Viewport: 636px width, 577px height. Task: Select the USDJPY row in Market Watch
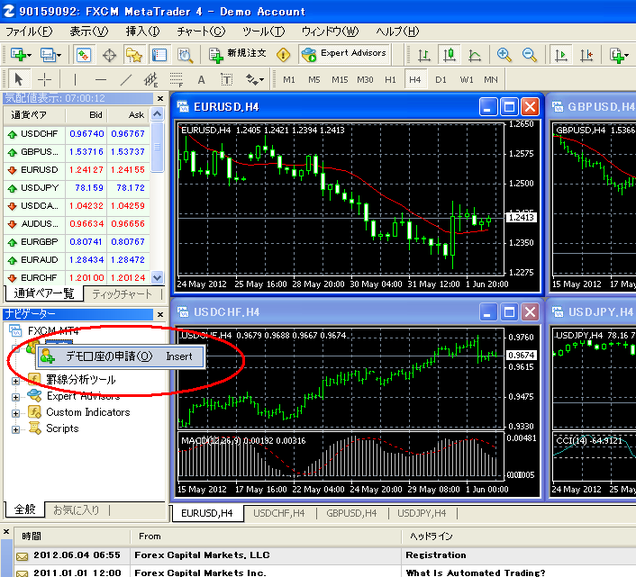coord(77,188)
